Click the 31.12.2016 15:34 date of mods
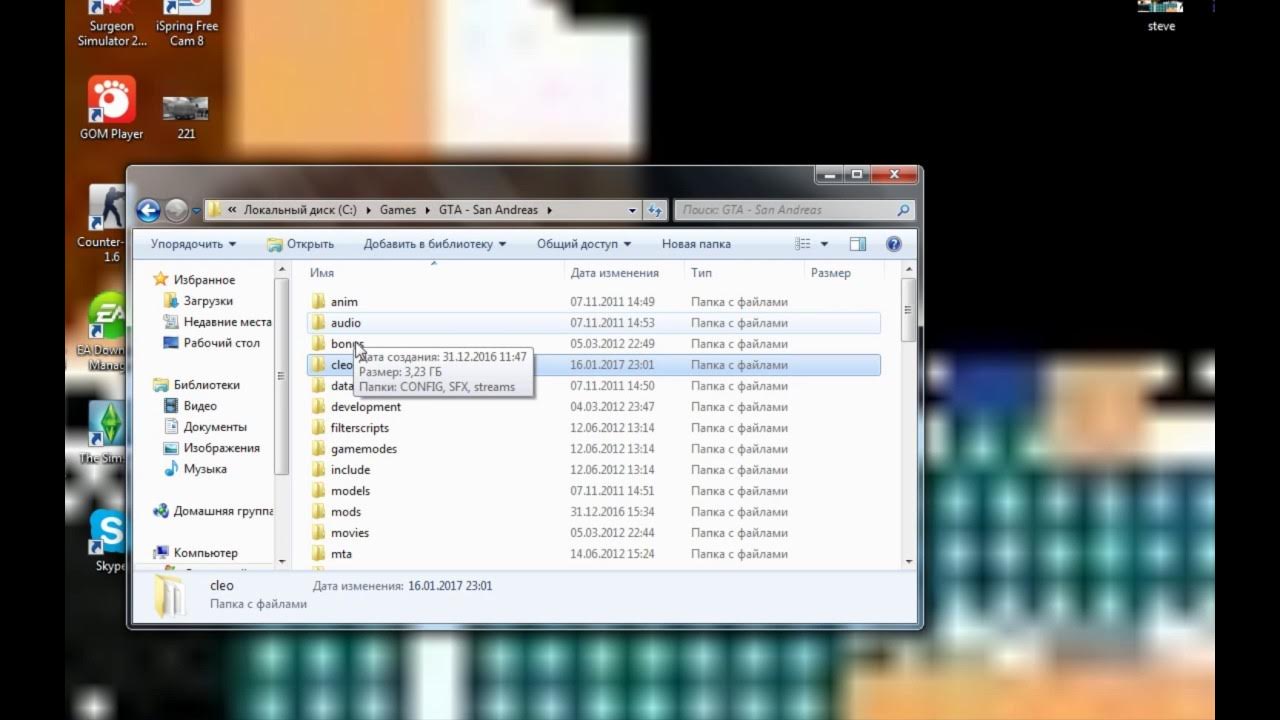This screenshot has height=720, width=1280. pyautogui.click(x=612, y=512)
